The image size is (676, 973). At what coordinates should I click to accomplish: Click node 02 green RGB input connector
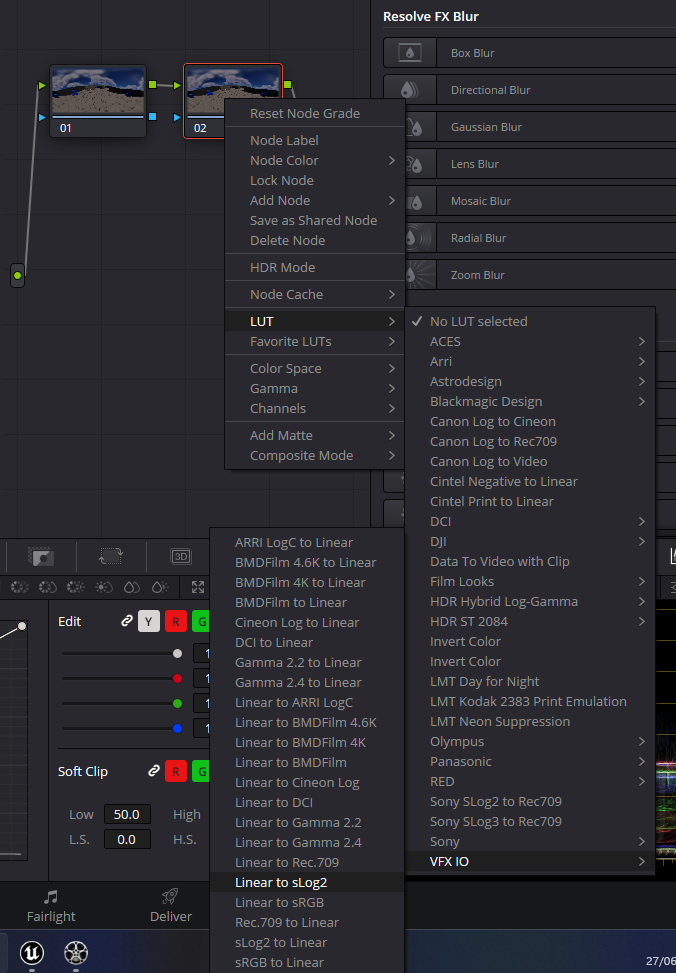(x=177, y=85)
